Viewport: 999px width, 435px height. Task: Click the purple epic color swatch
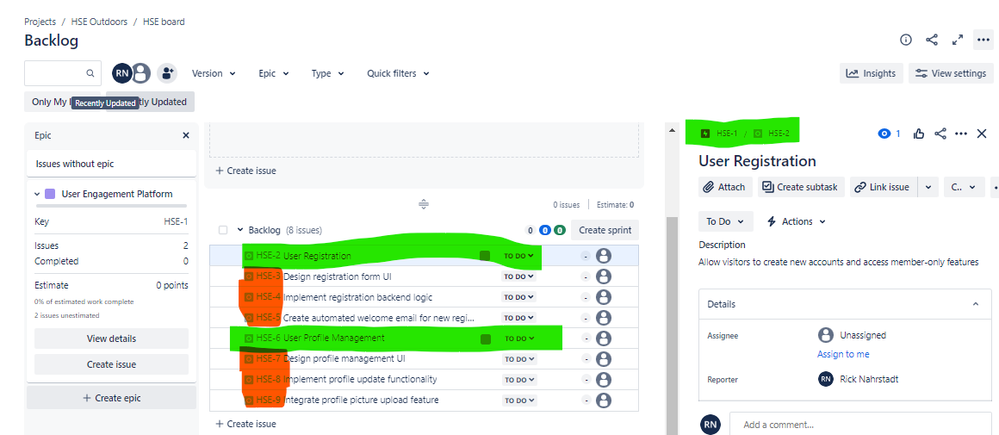coord(50,194)
